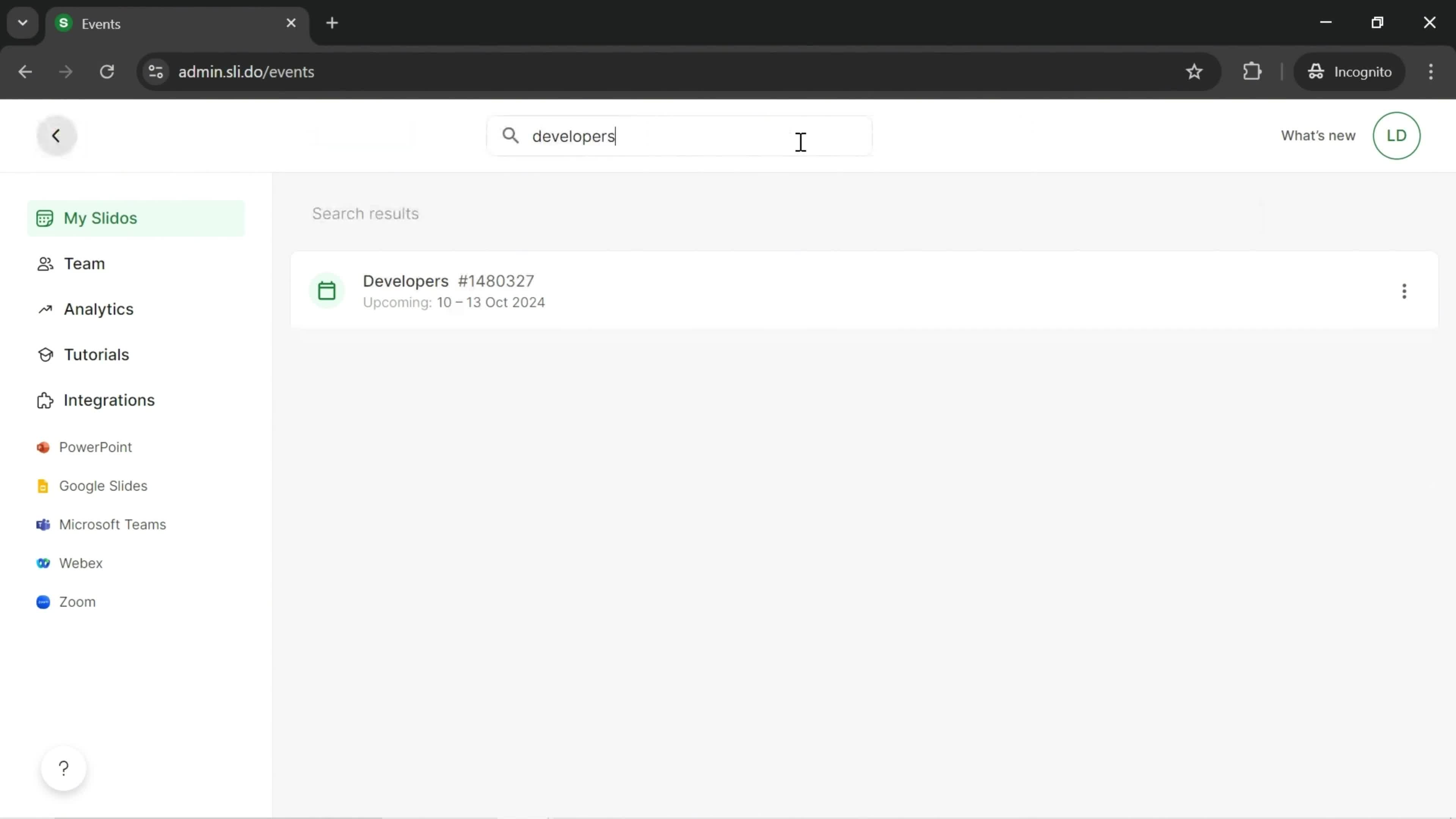Open the Integrations sidebar icon

[44, 400]
